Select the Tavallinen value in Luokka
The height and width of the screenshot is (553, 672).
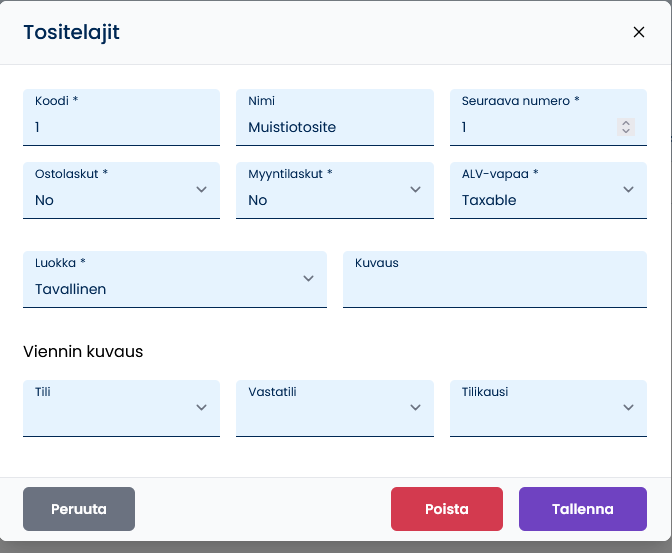coord(70,289)
